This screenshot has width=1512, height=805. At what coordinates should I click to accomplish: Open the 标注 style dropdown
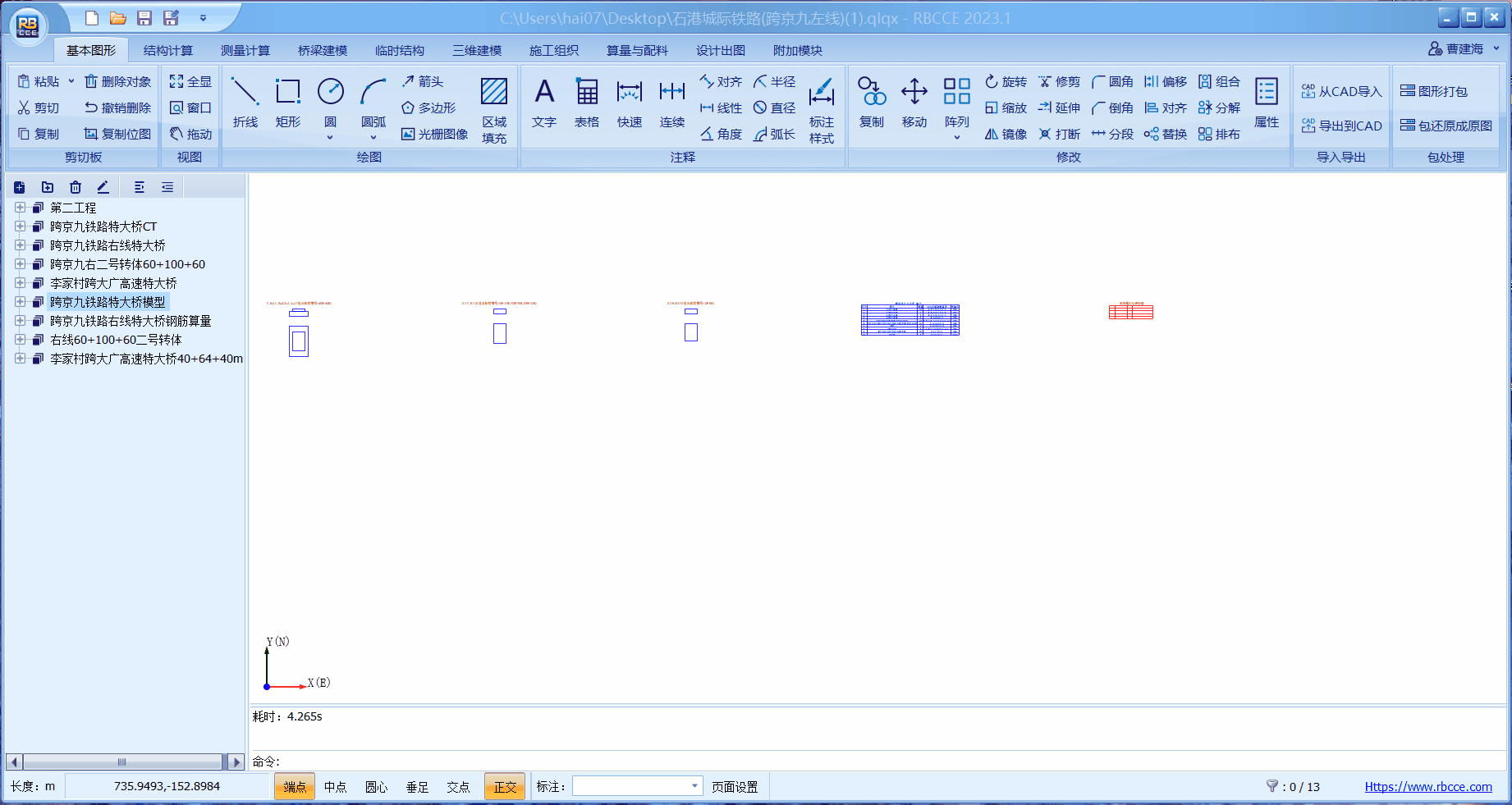pos(694,786)
